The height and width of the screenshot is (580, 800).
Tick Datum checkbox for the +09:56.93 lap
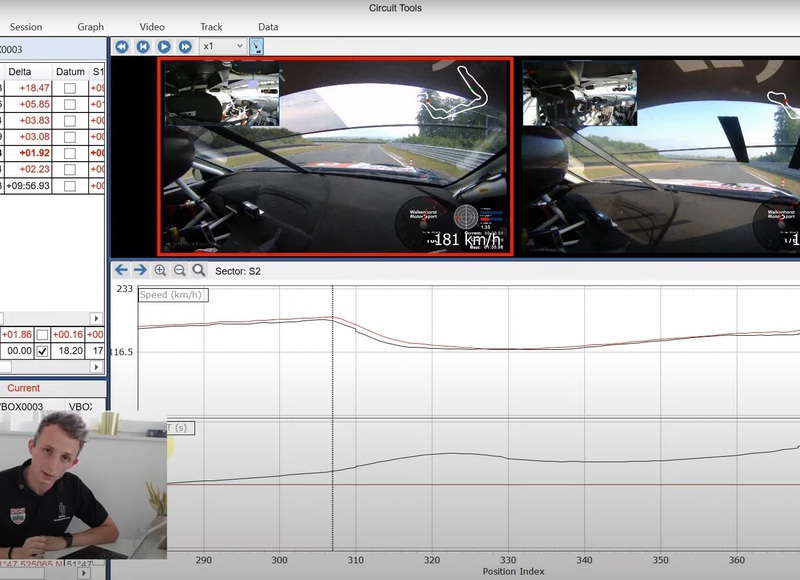coord(70,186)
